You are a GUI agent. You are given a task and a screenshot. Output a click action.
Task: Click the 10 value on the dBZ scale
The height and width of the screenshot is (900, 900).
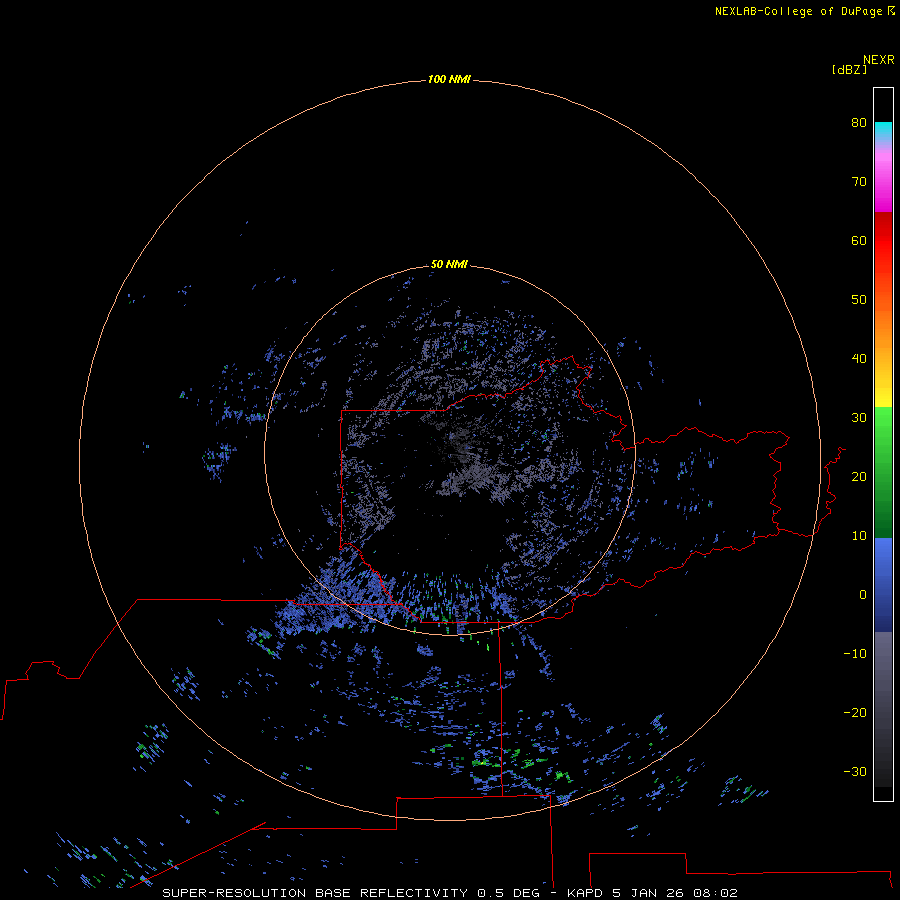[859, 536]
